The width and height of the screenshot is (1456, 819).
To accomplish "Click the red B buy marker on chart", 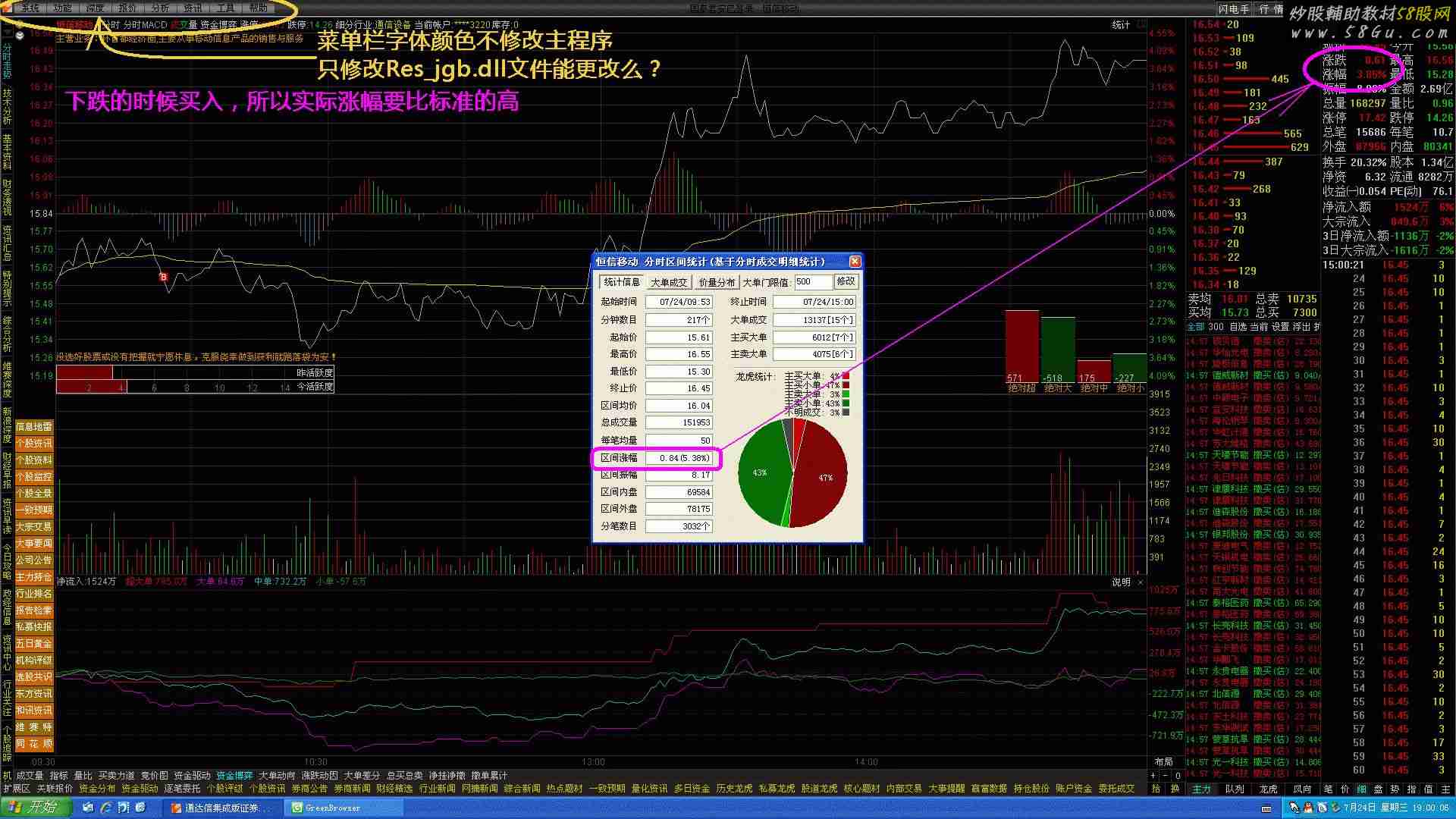I will coord(163,277).
